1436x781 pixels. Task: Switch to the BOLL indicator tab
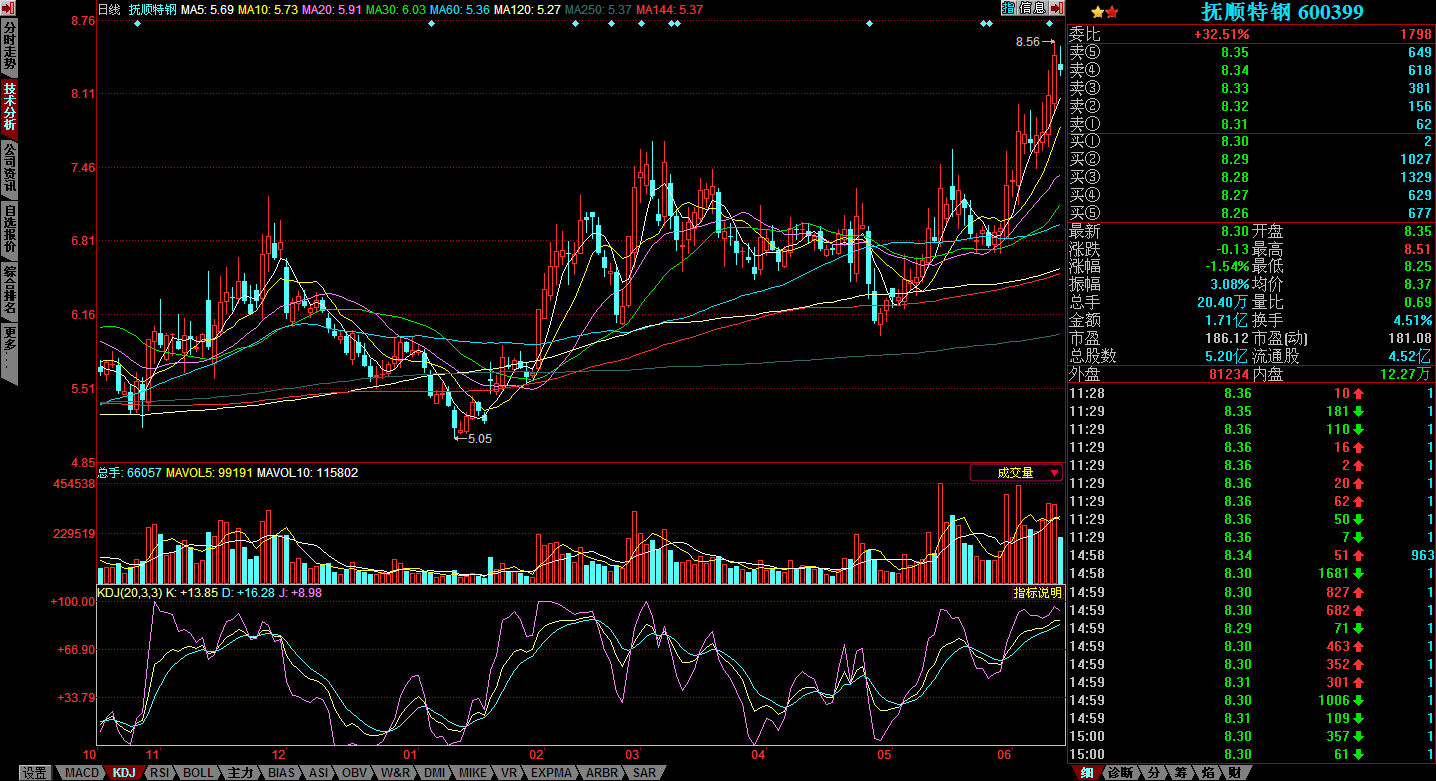click(198, 773)
